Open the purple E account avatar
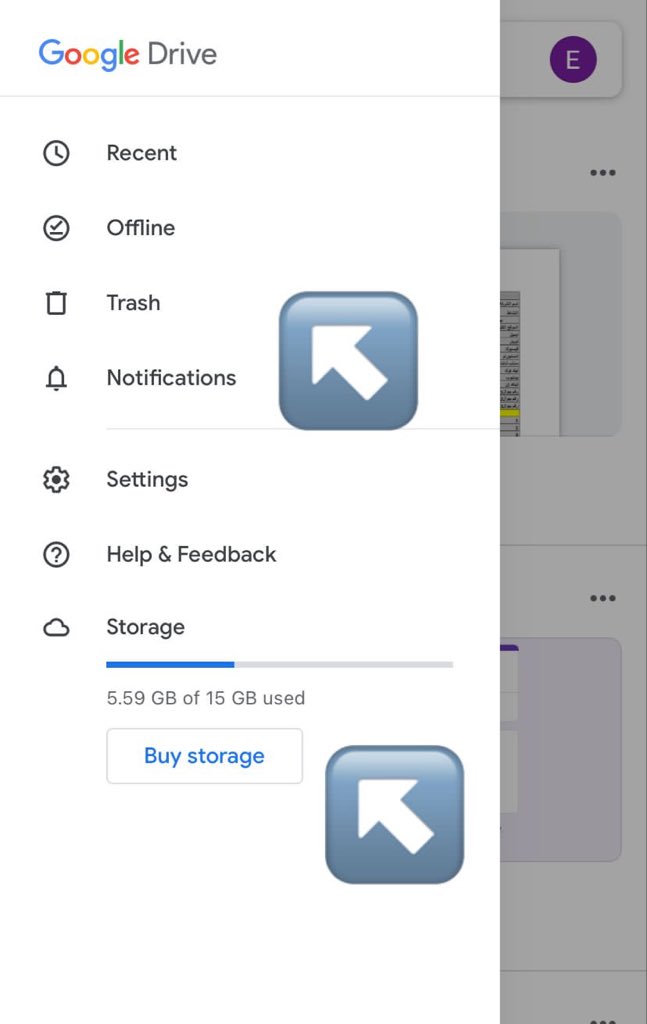This screenshot has width=647, height=1024. tap(573, 59)
